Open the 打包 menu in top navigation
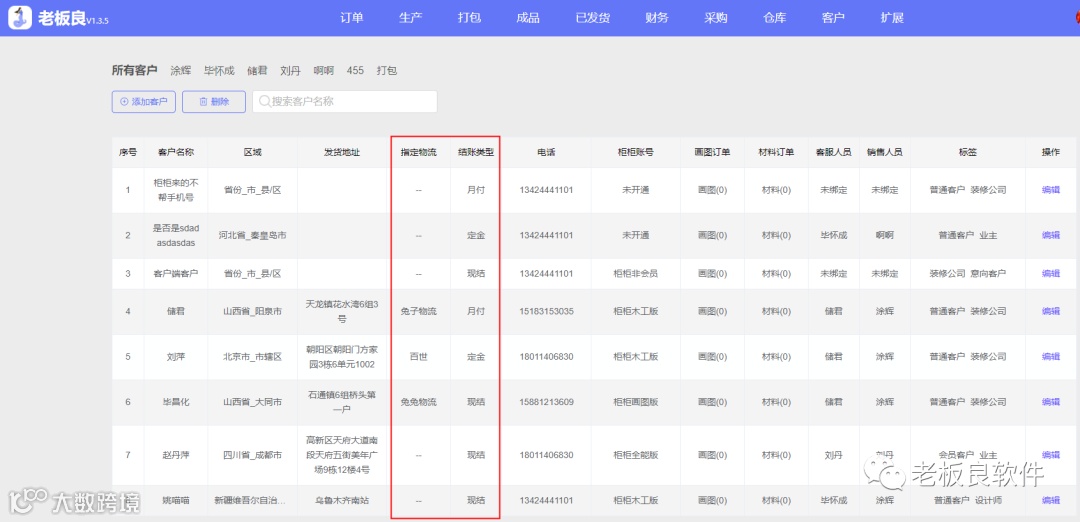 tap(469, 18)
